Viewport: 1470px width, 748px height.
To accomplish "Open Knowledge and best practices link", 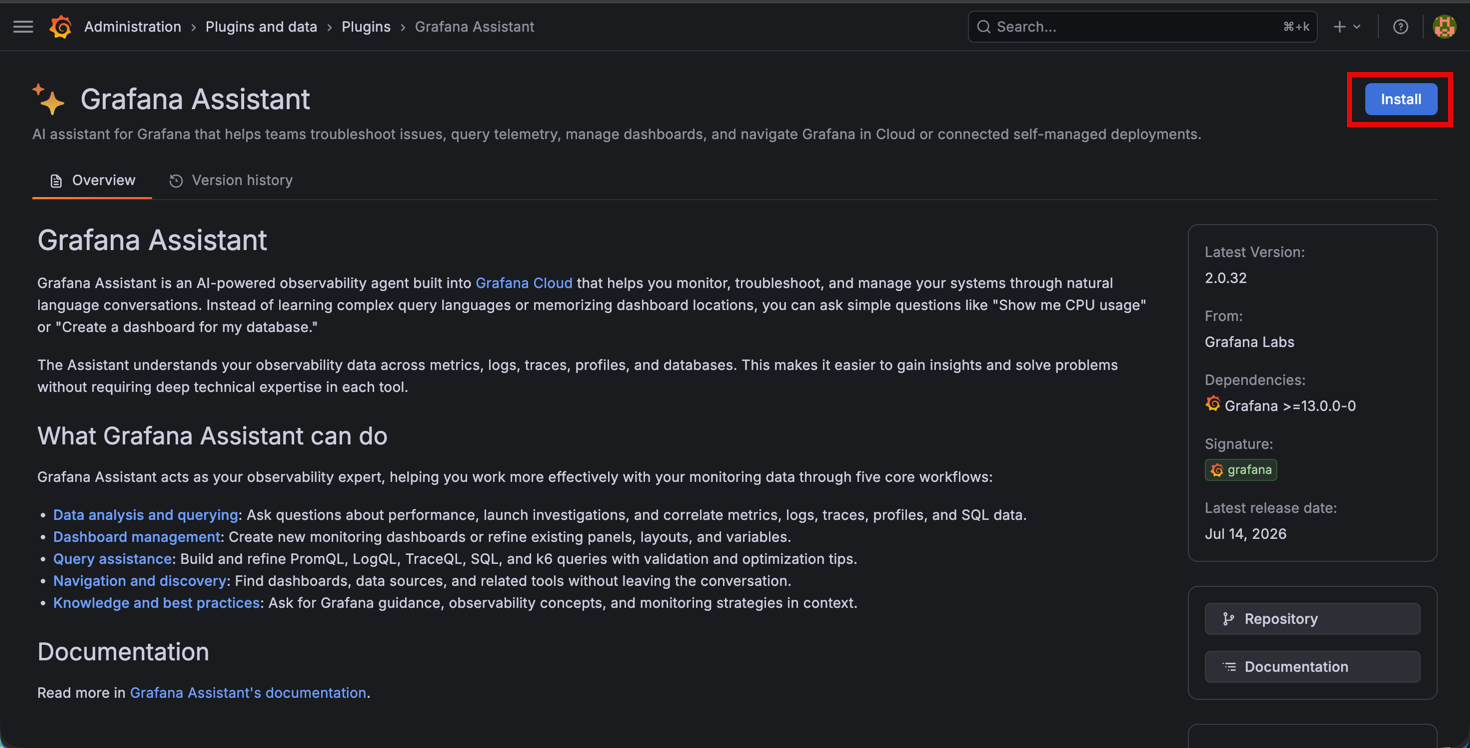I will point(156,603).
